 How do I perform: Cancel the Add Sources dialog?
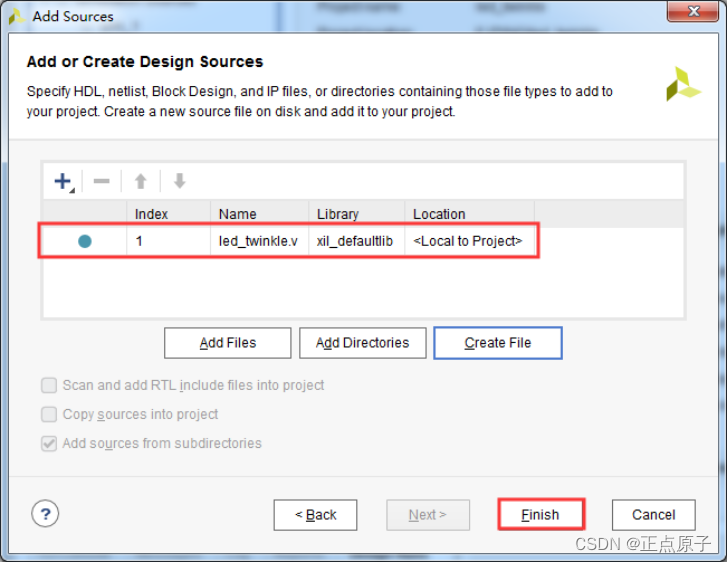coord(654,515)
